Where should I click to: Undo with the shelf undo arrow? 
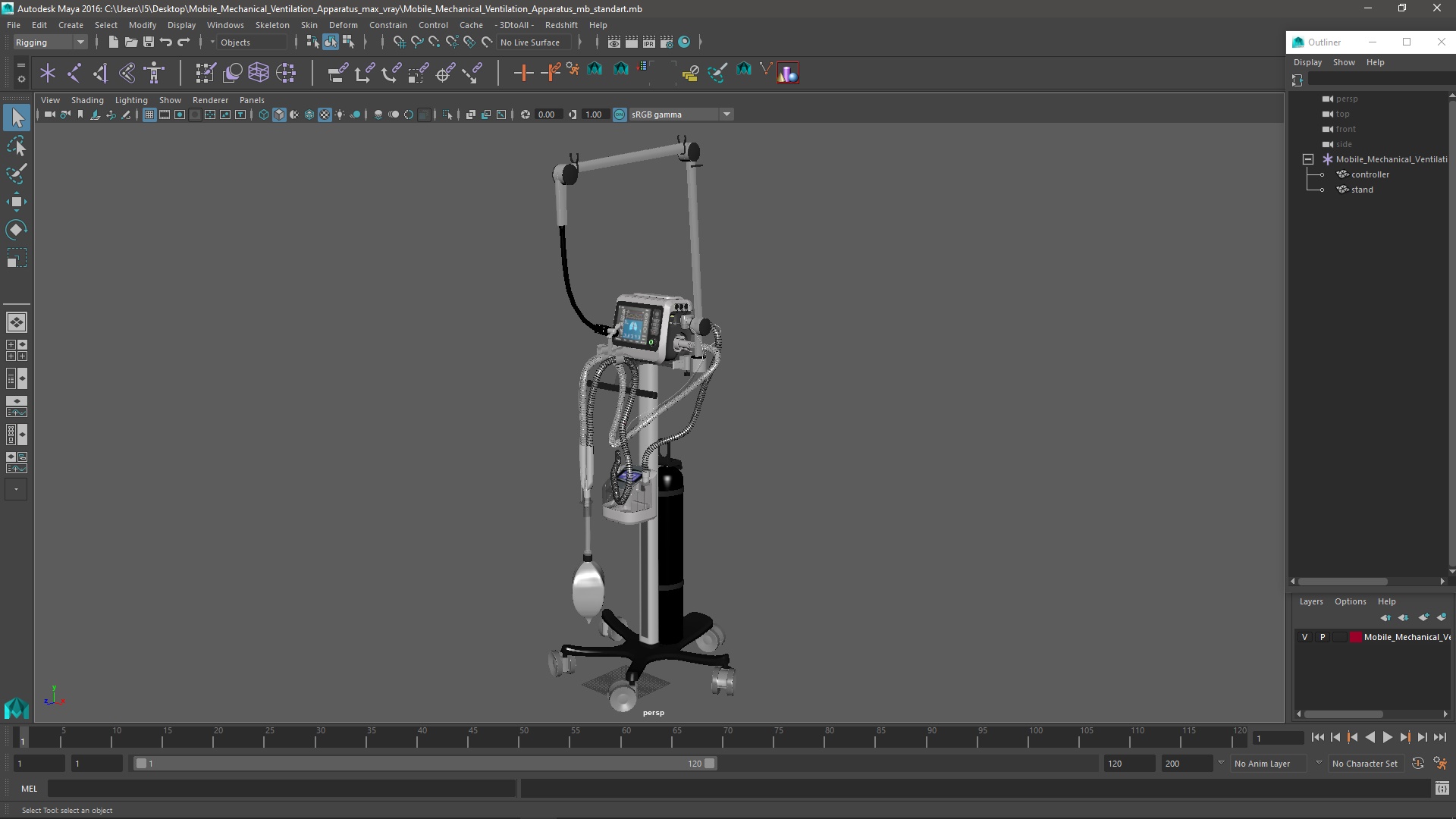coord(166,42)
